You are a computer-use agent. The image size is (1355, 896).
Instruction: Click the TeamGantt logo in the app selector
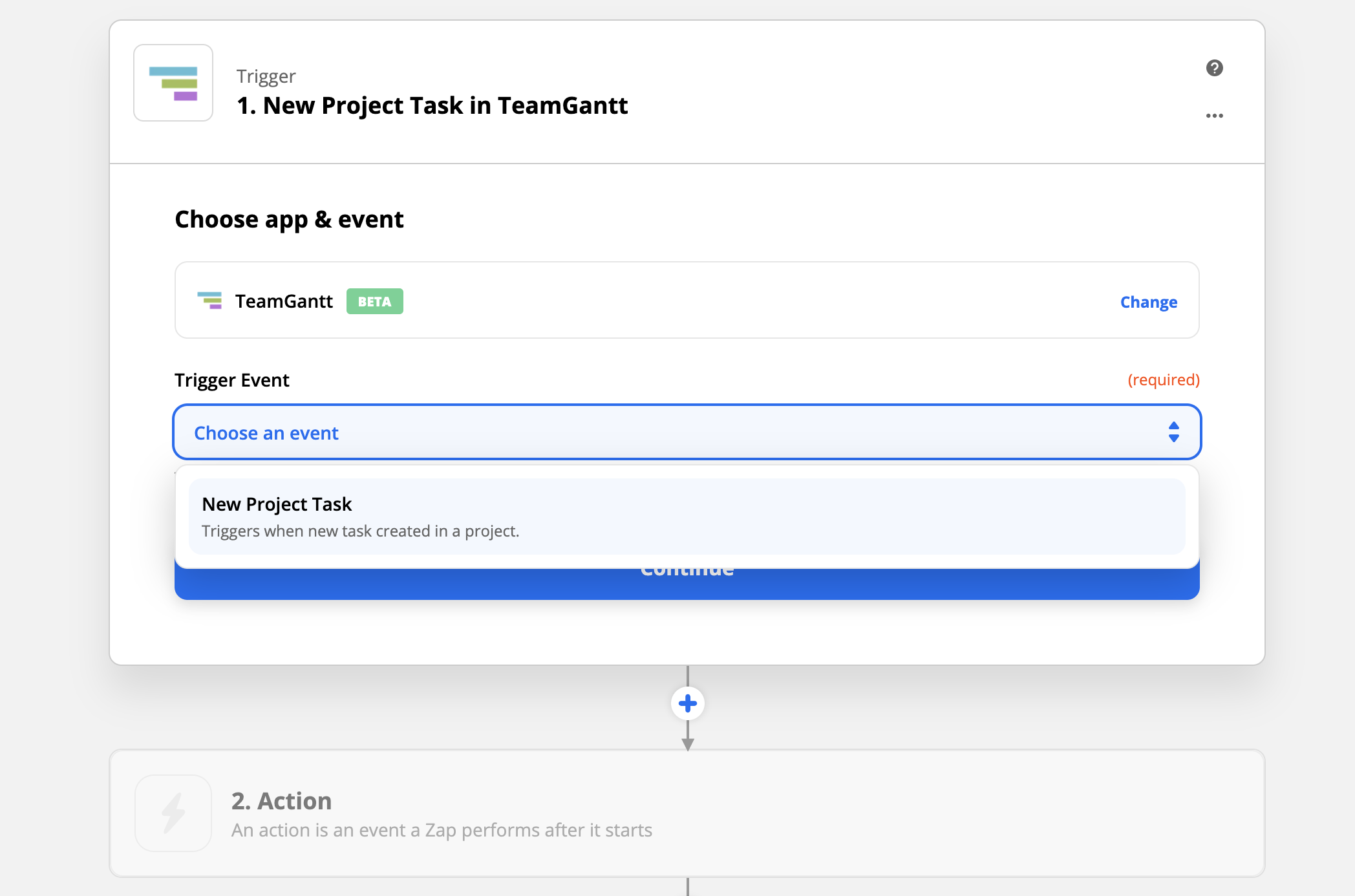tap(210, 301)
